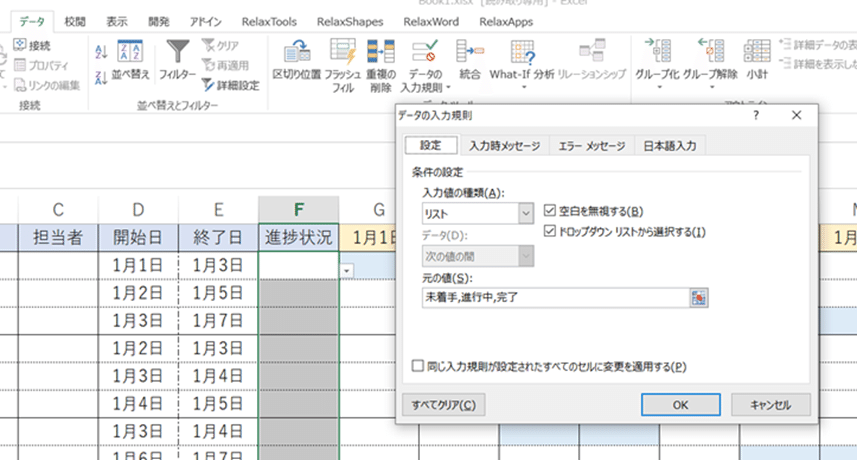Open the RelaxShapes ribbon tab
Image resolution: width=857 pixels, height=460 pixels.
(x=350, y=22)
